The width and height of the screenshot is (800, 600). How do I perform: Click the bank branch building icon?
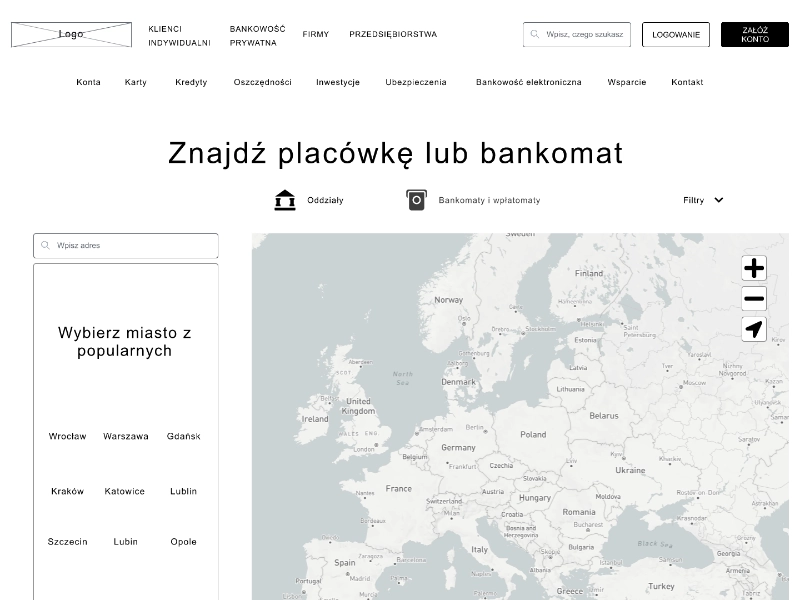click(285, 200)
